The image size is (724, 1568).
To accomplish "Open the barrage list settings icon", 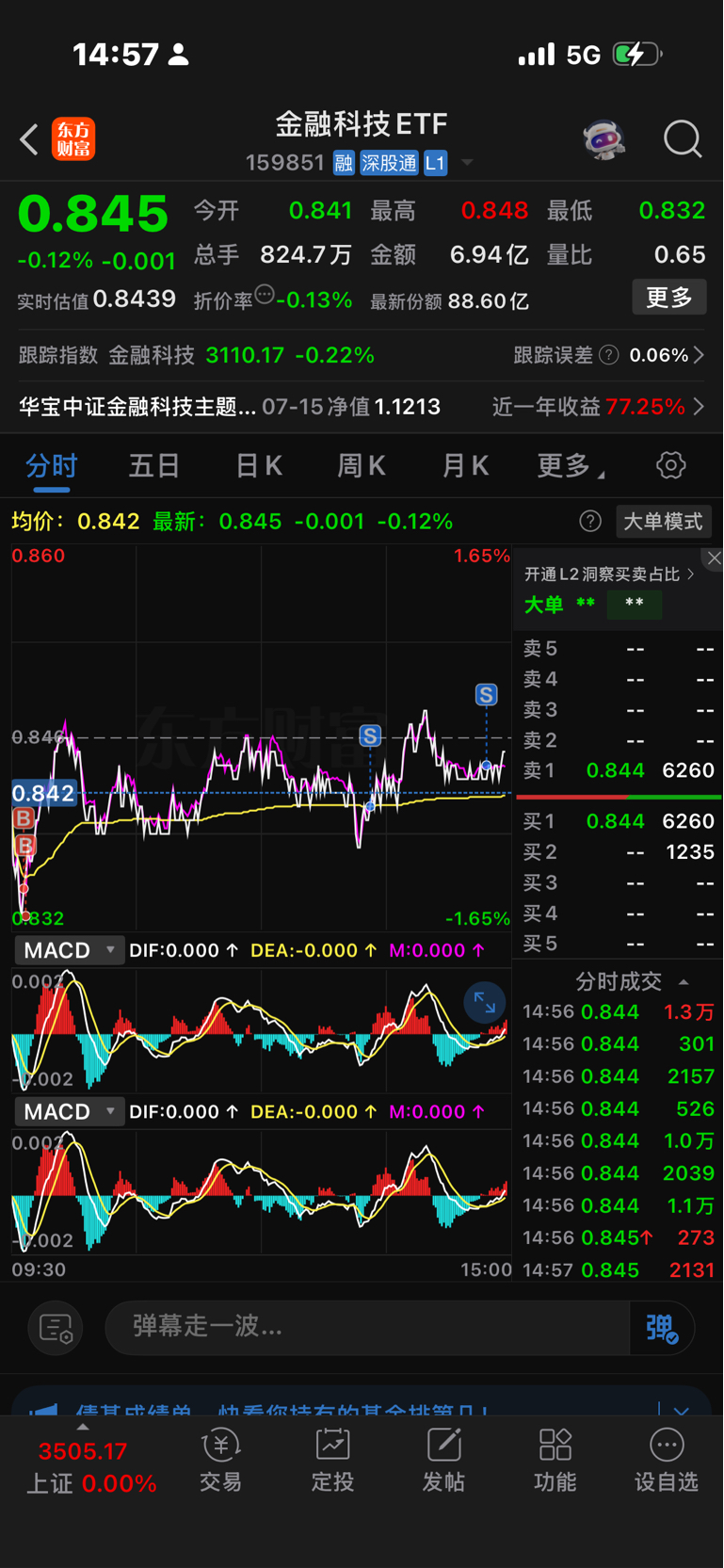I will (x=56, y=1328).
